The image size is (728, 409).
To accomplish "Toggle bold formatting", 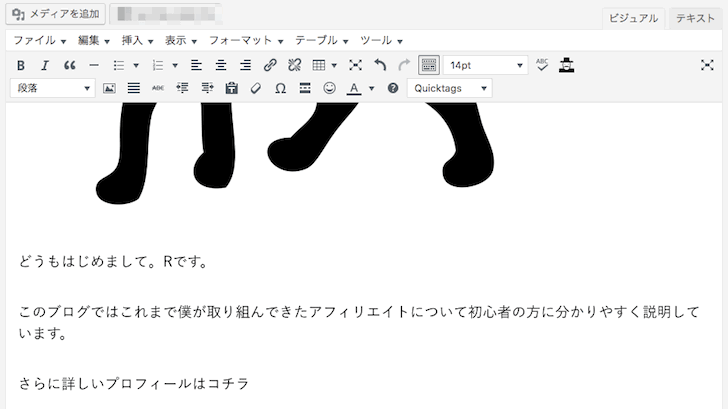I will (20, 65).
